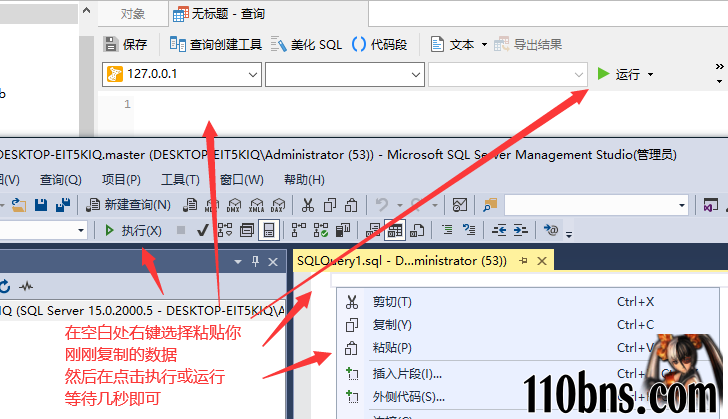Click 新建查询(N) in SSMS toolbar

pos(129,205)
